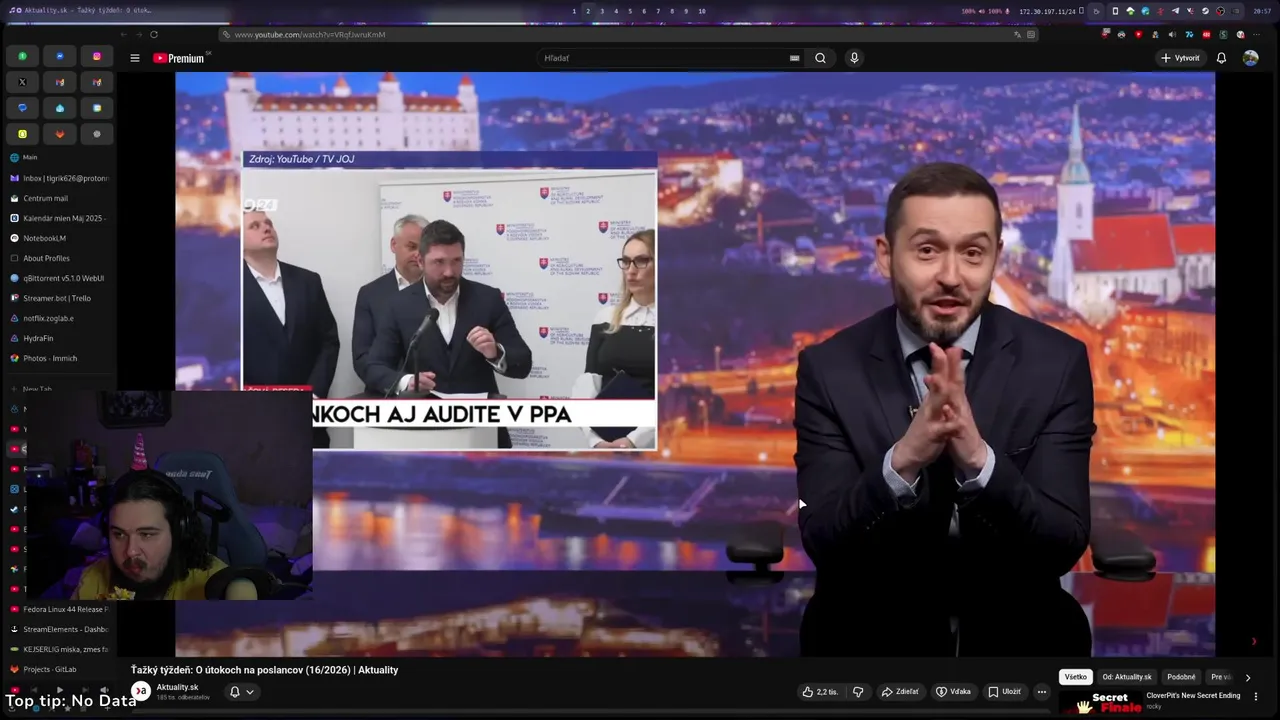Switch to workspace 3 in top bar
Viewport: 1280px width, 720px height.
[601, 11]
